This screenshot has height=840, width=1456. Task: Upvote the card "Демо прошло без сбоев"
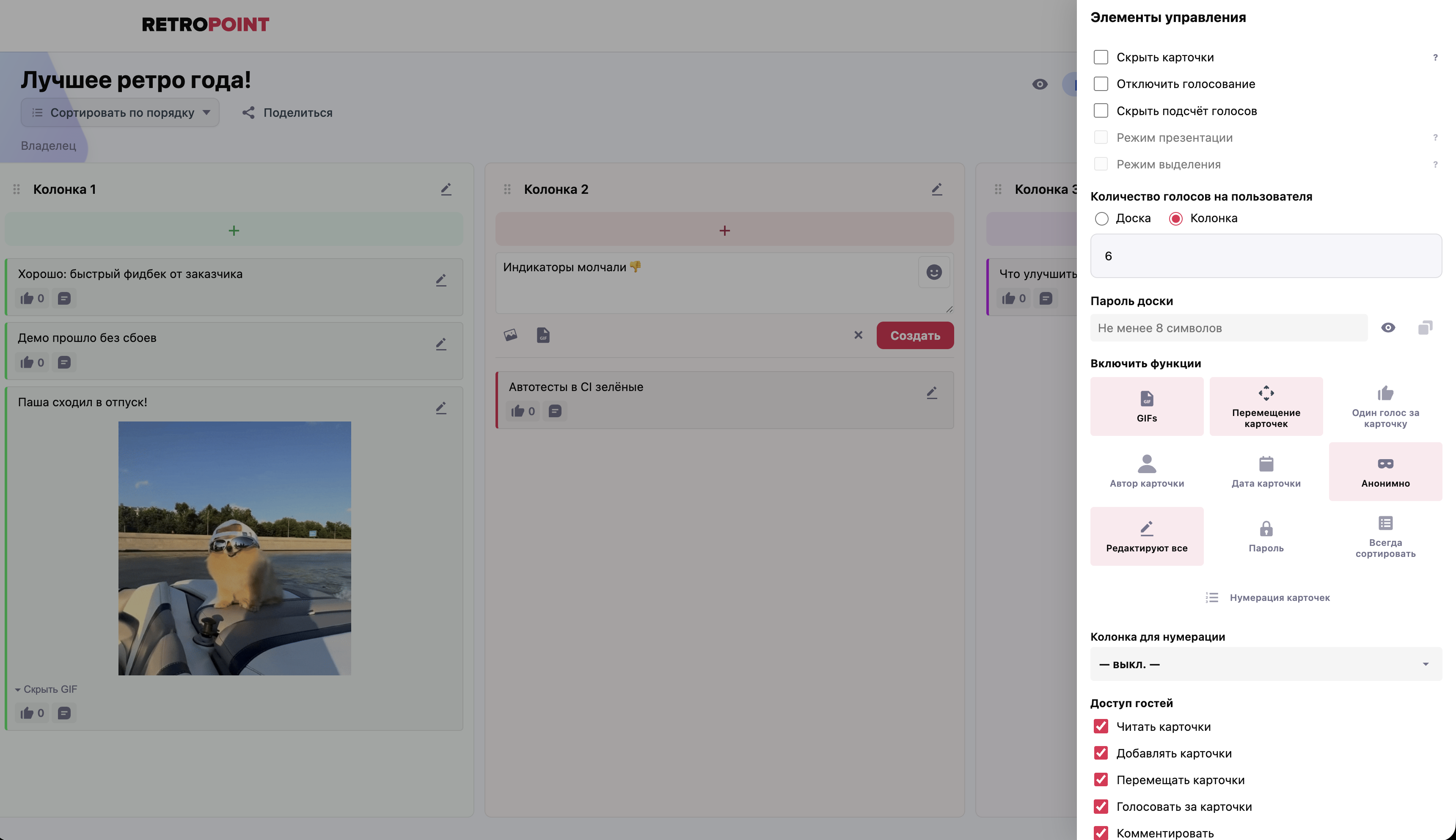[27, 362]
